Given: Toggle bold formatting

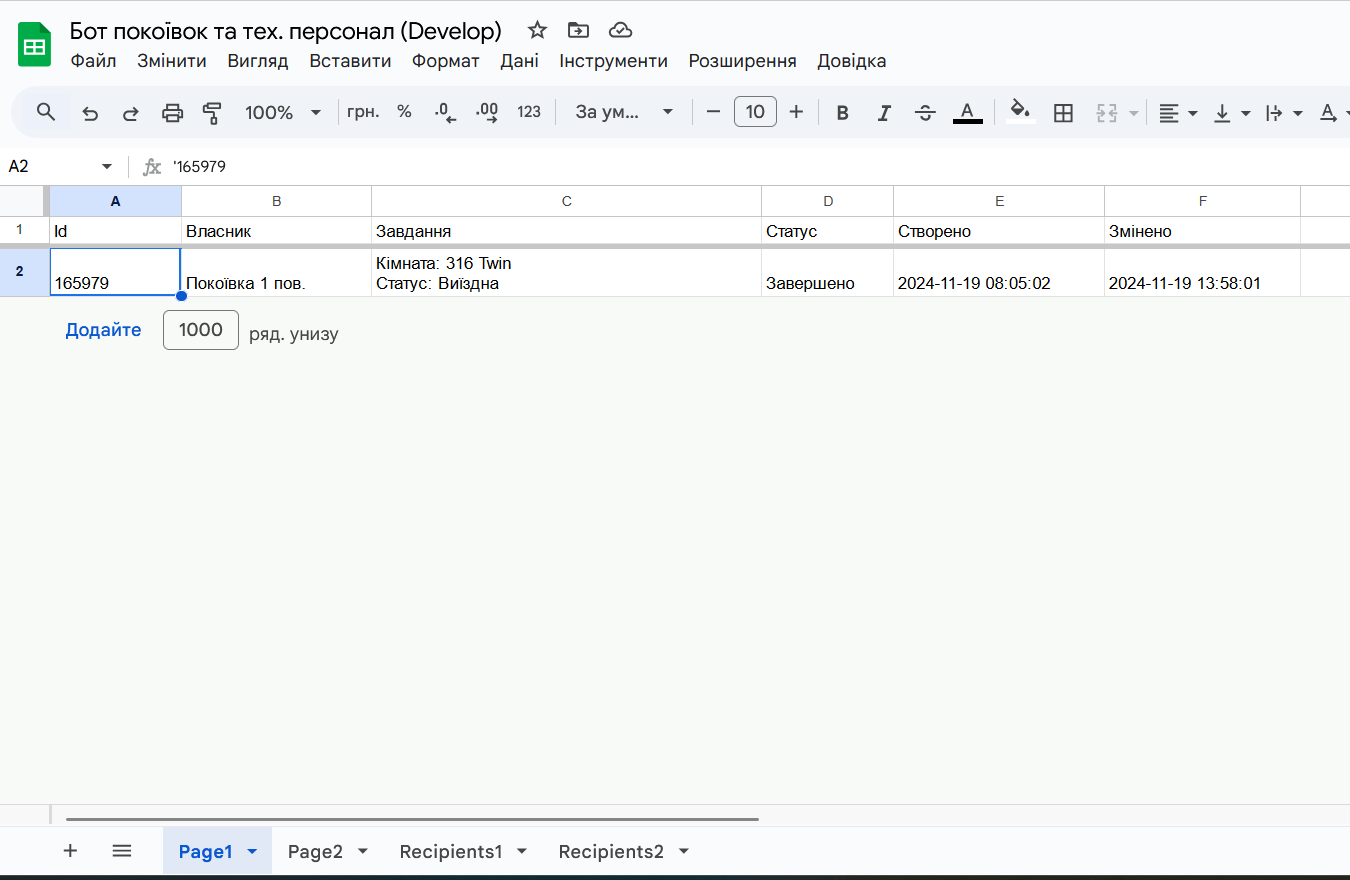Looking at the screenshot, I should [x=842, y=113].
